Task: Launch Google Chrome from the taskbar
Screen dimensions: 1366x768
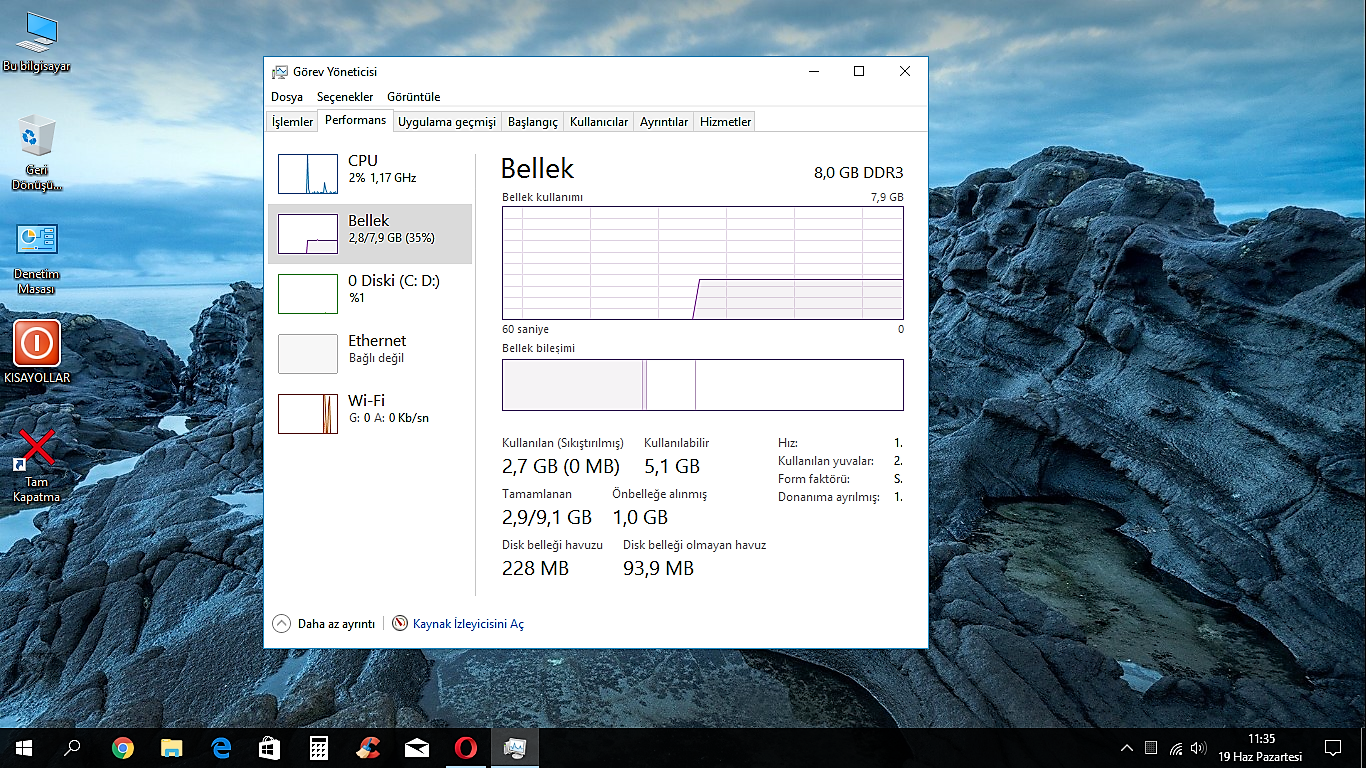Action: coord(123,747)
